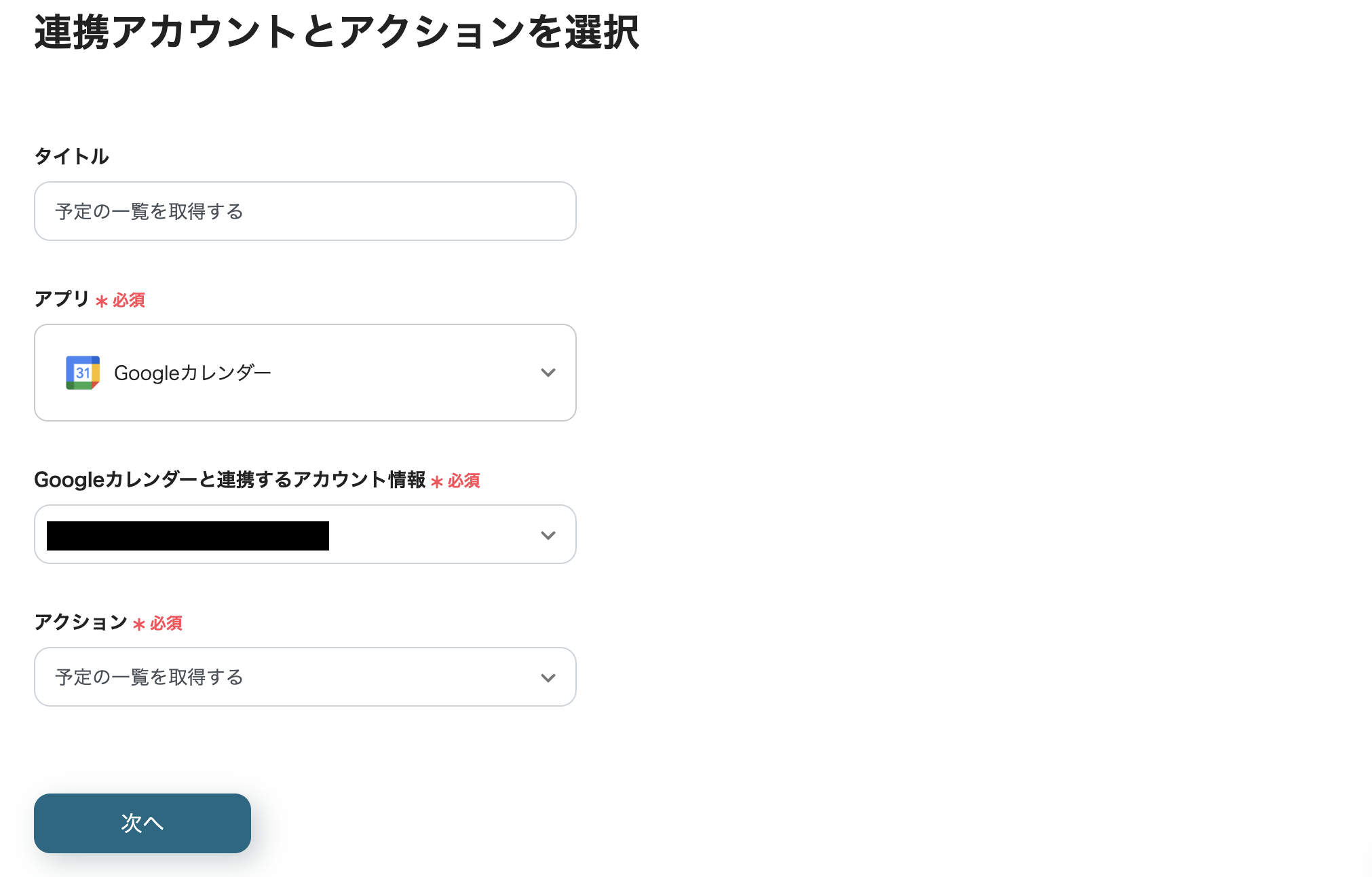Click the 必須 label next to アプリ
The width and height of the screenshot is (1372, 877).
click(128, 300)
